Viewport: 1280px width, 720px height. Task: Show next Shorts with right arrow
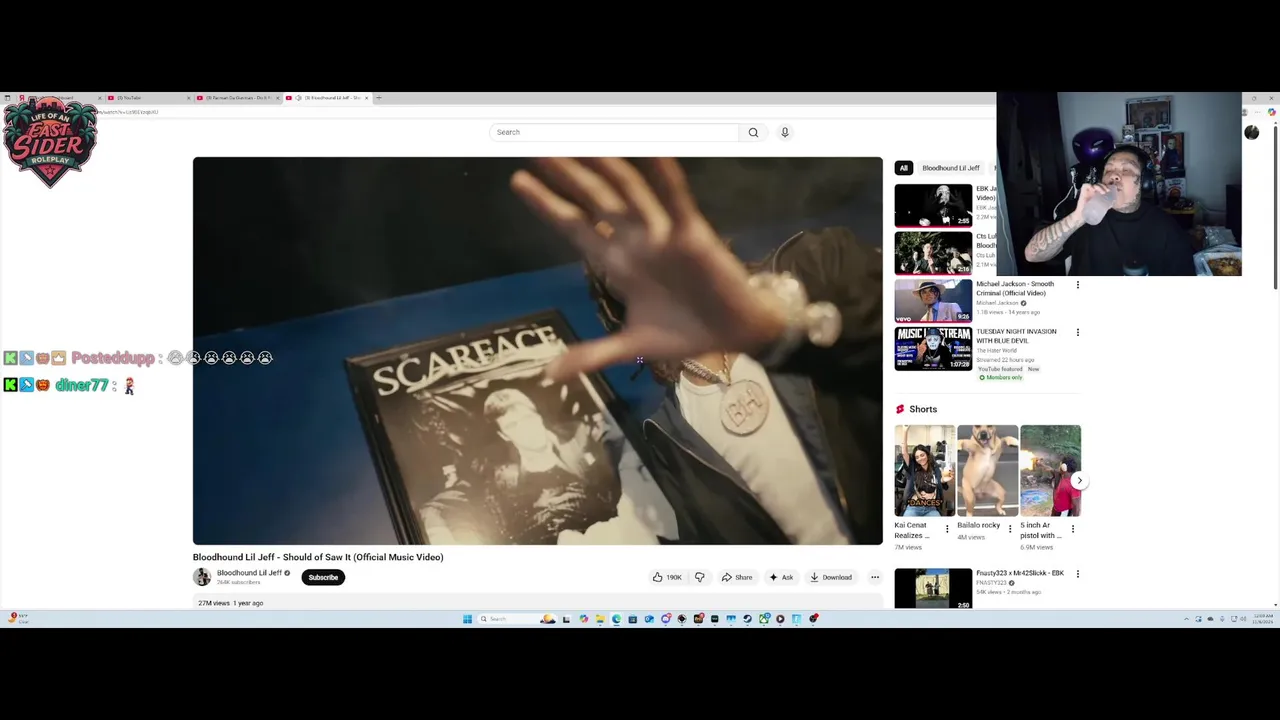pyautogui.click(x=1079, y=481)
